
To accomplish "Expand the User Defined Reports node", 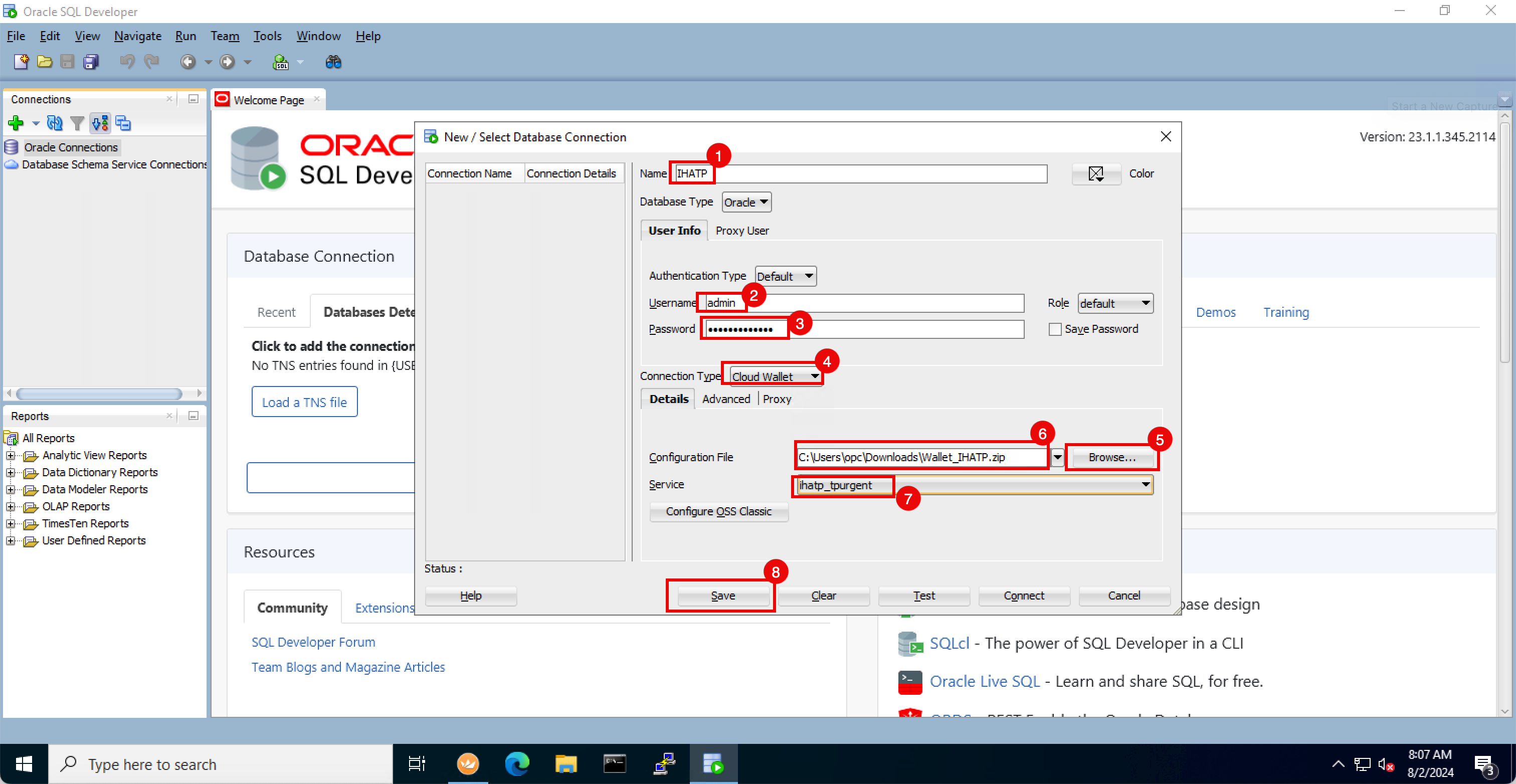I will pyautogui.click(x=11, y=540).
